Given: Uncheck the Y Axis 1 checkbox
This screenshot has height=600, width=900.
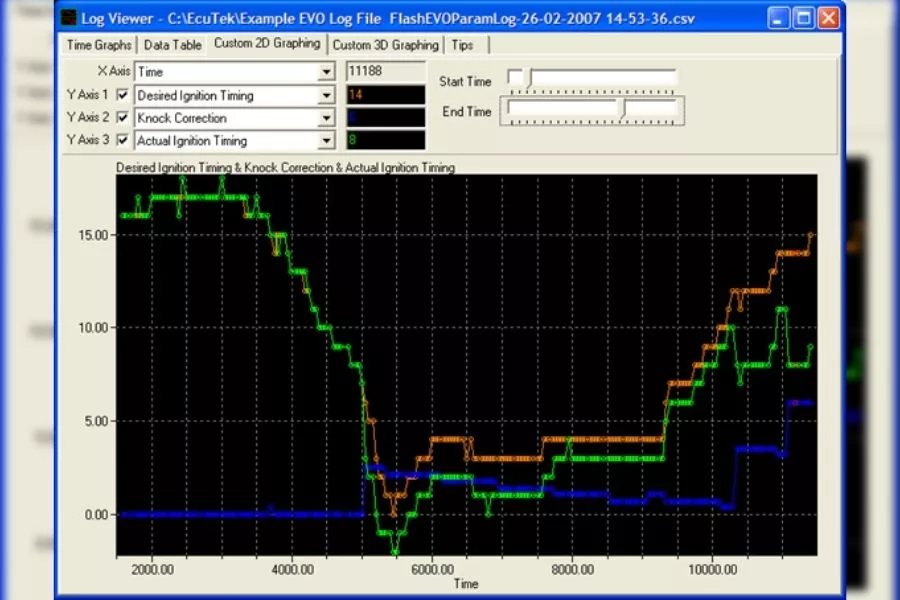Looking at the screenshot, I should tap(122, 94).
